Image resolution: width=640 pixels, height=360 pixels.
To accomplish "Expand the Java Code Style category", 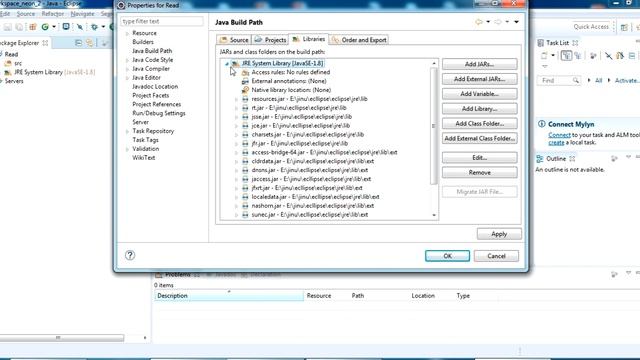I will point(127,60).
